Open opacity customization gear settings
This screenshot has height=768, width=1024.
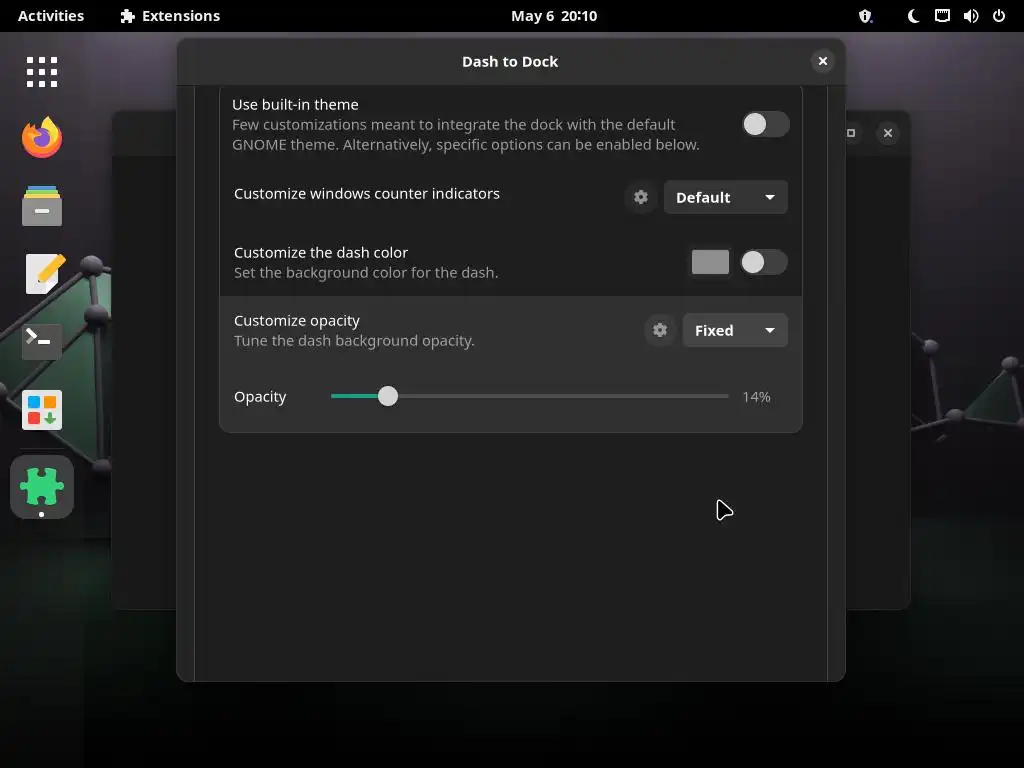660,330
